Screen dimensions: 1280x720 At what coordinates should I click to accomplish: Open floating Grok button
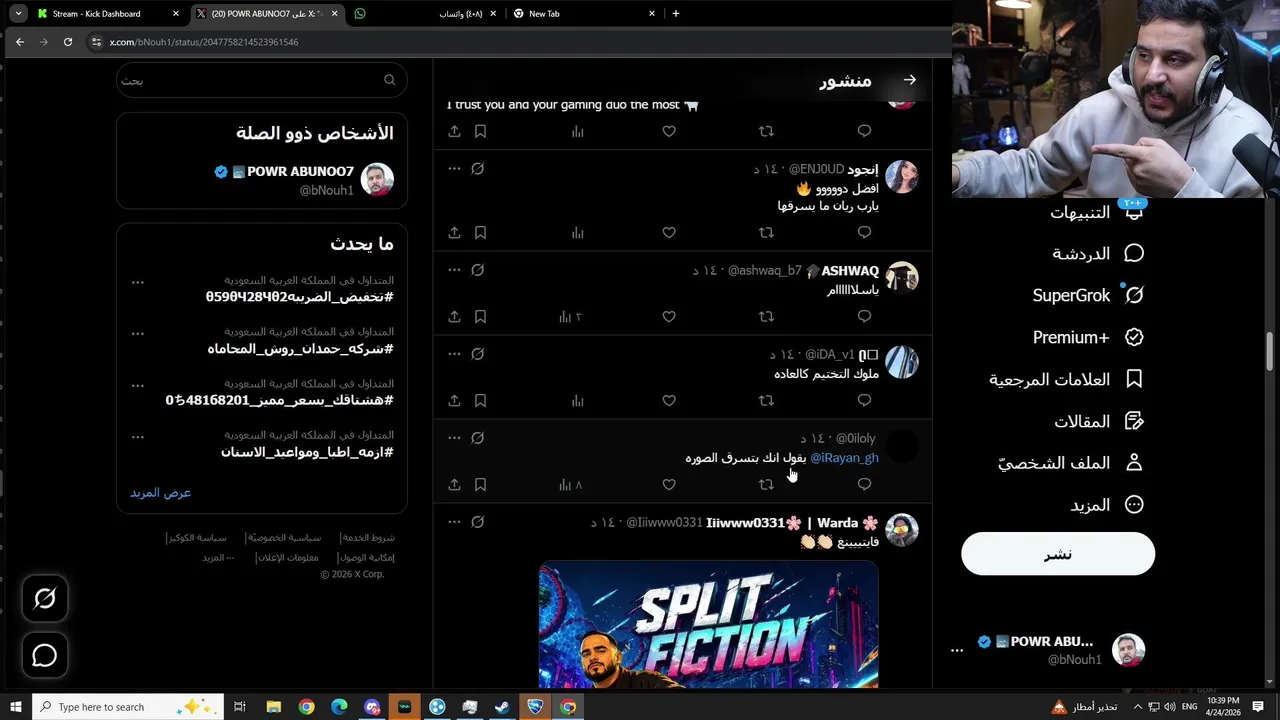[45, 598]
